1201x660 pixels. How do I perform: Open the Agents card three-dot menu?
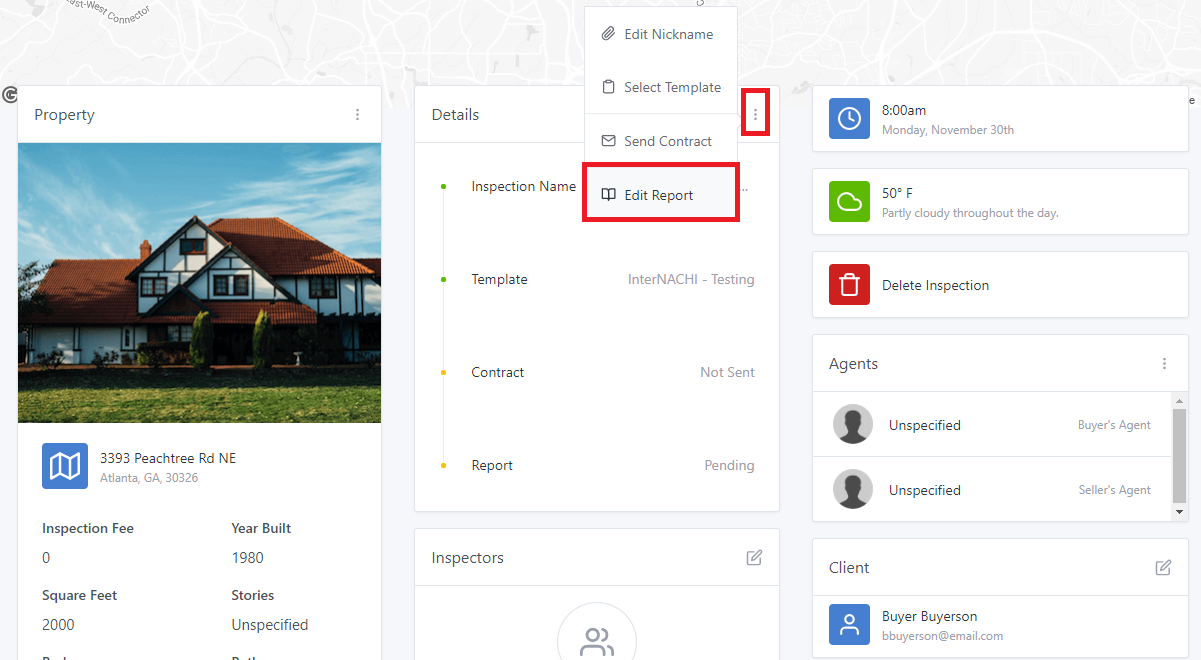(x=1164, y=364)
